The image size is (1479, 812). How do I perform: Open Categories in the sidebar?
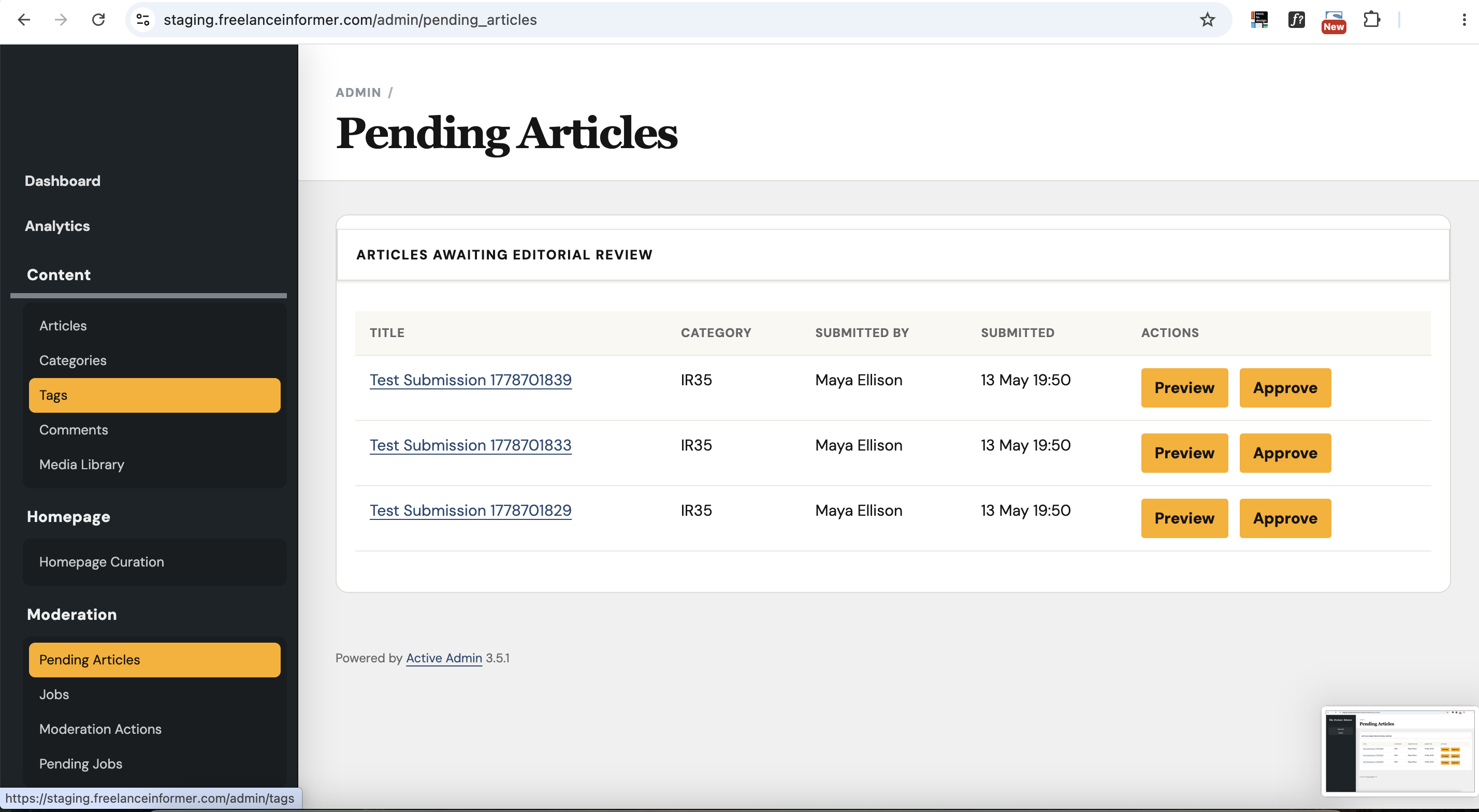pyautogui.click(x=154, y=360)
